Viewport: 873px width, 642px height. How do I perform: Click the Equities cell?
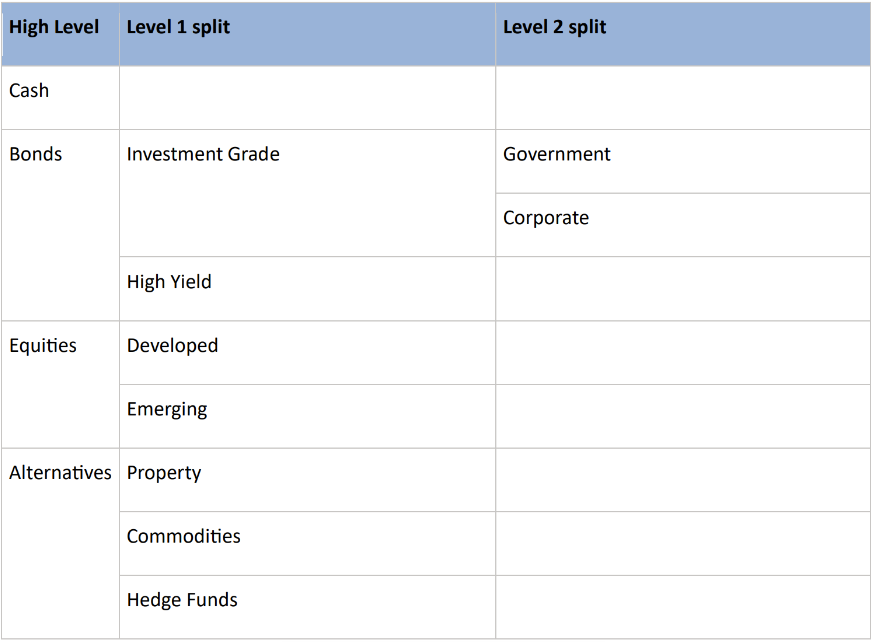[60, 384]
